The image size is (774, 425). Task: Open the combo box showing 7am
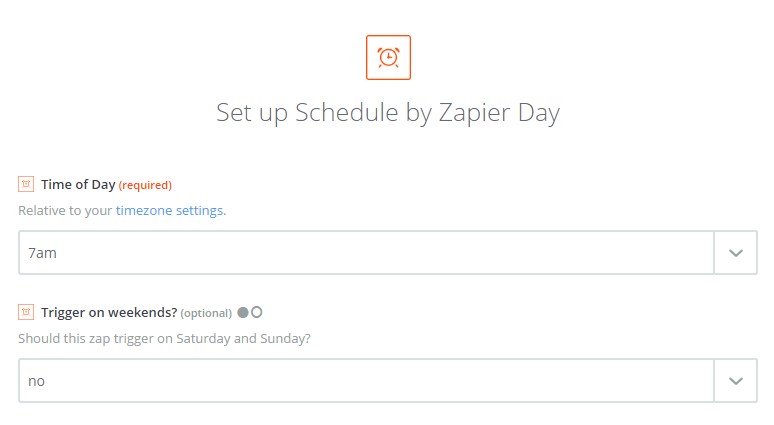388,253
